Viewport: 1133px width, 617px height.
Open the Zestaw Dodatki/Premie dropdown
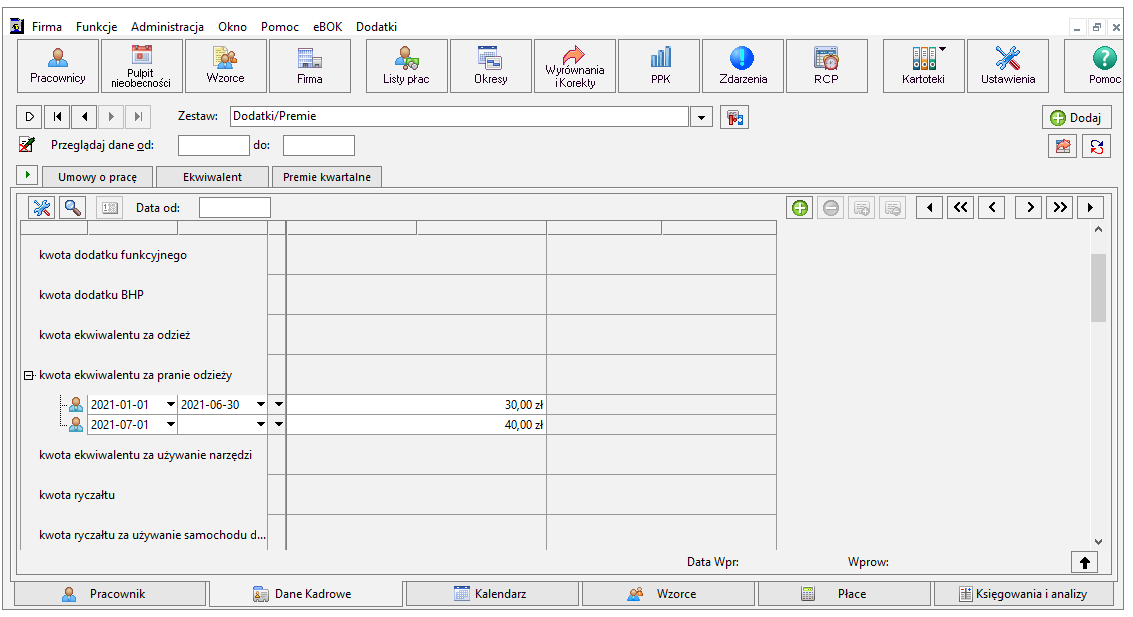(x=701, y=117)
